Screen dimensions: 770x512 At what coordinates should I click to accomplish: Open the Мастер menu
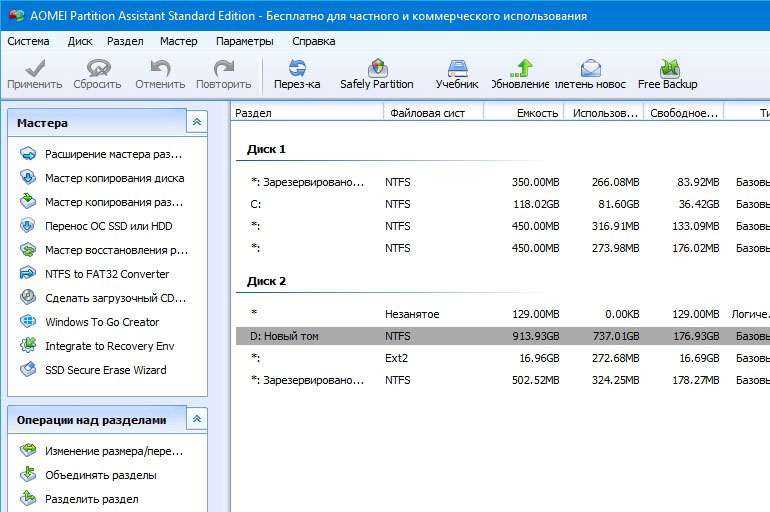coord(178,41)
